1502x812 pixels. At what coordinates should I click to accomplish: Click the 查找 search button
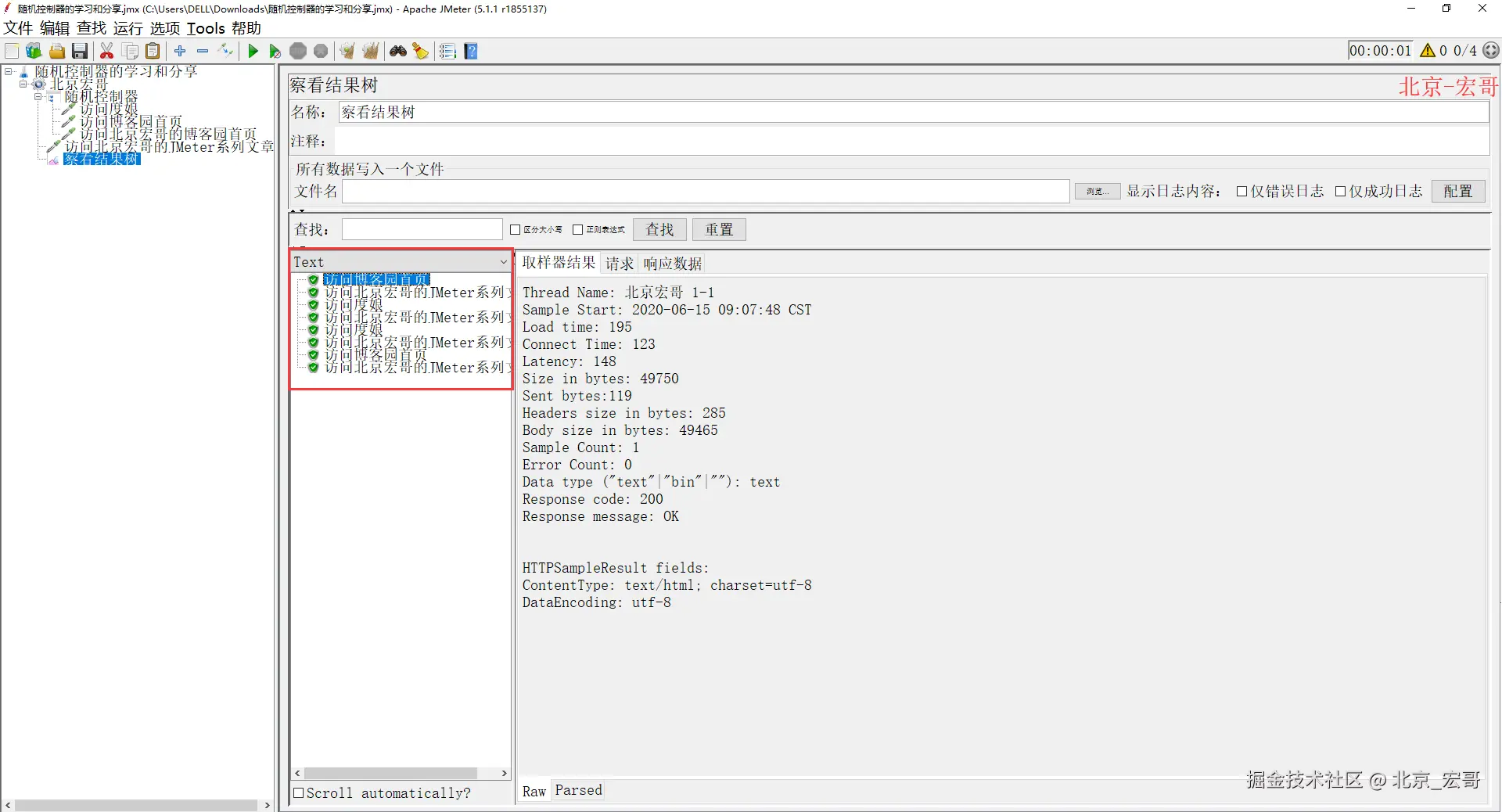(x=659, y=229)
